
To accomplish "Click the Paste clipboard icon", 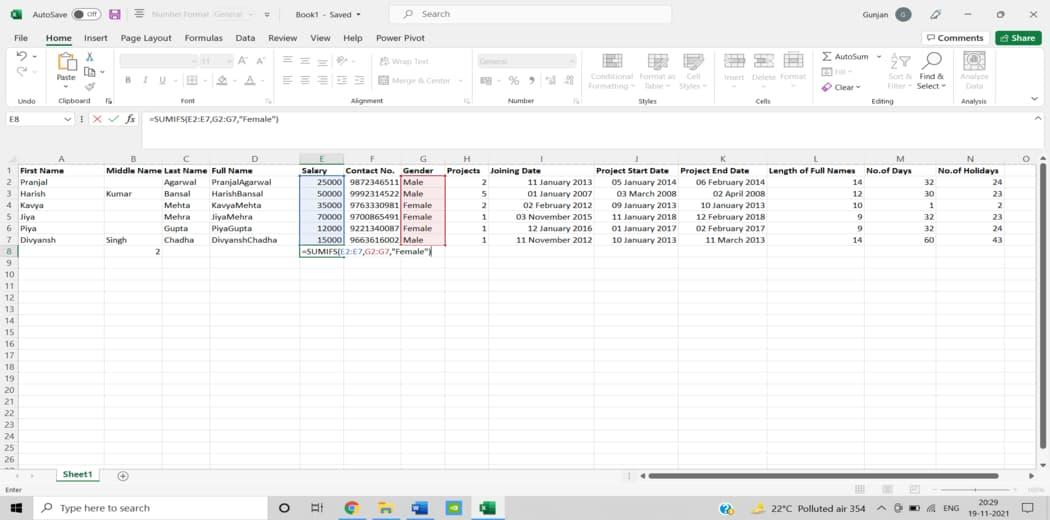I will 66,63.
